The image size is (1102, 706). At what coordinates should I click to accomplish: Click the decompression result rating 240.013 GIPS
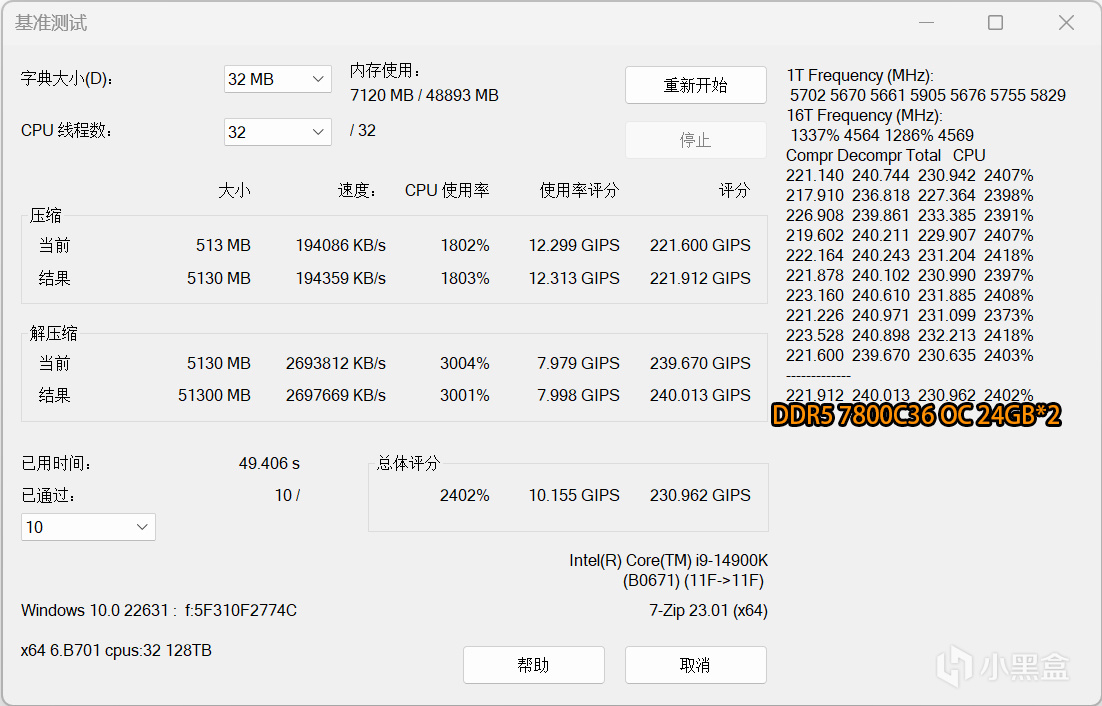pyautogui.click(x=700, y=396)
